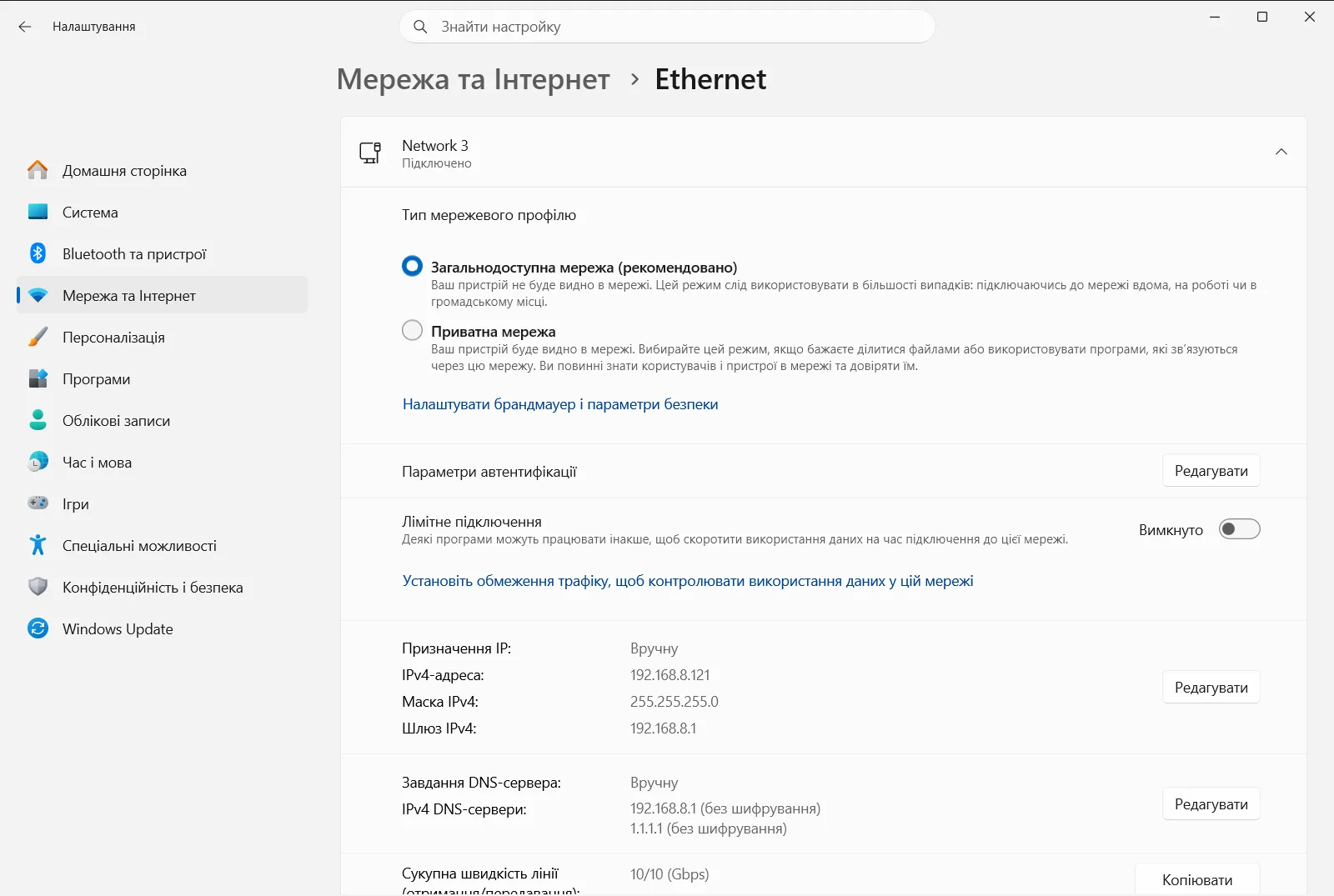The width and height of the screenshot is (1334, 896).
Task: Toggle the Лімітне підключення switch
Action: 1239,529
